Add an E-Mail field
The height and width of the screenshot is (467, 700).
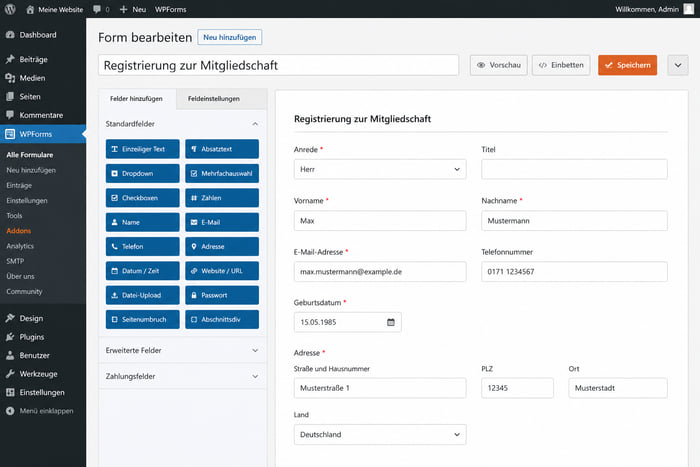point(222,222)
